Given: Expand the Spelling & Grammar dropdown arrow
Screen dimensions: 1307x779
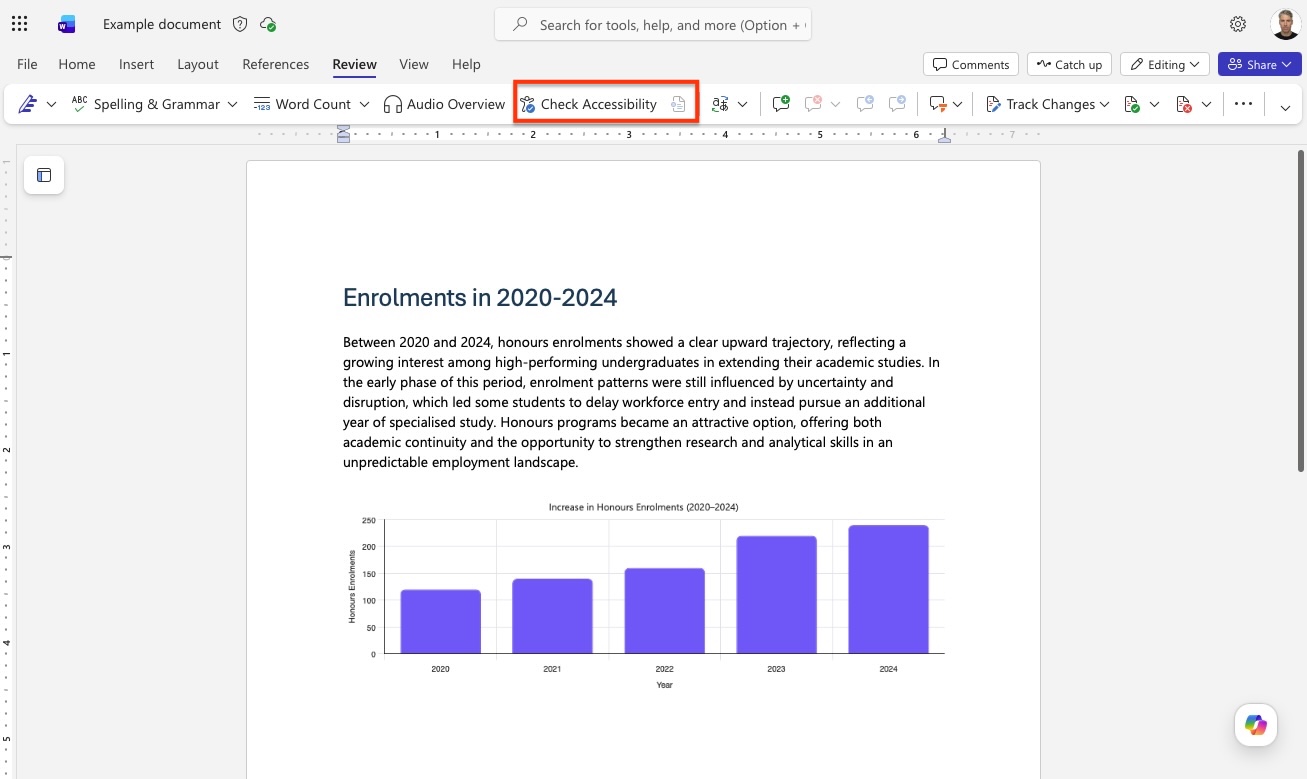Looking at the screenshot, I should (232, 104).
